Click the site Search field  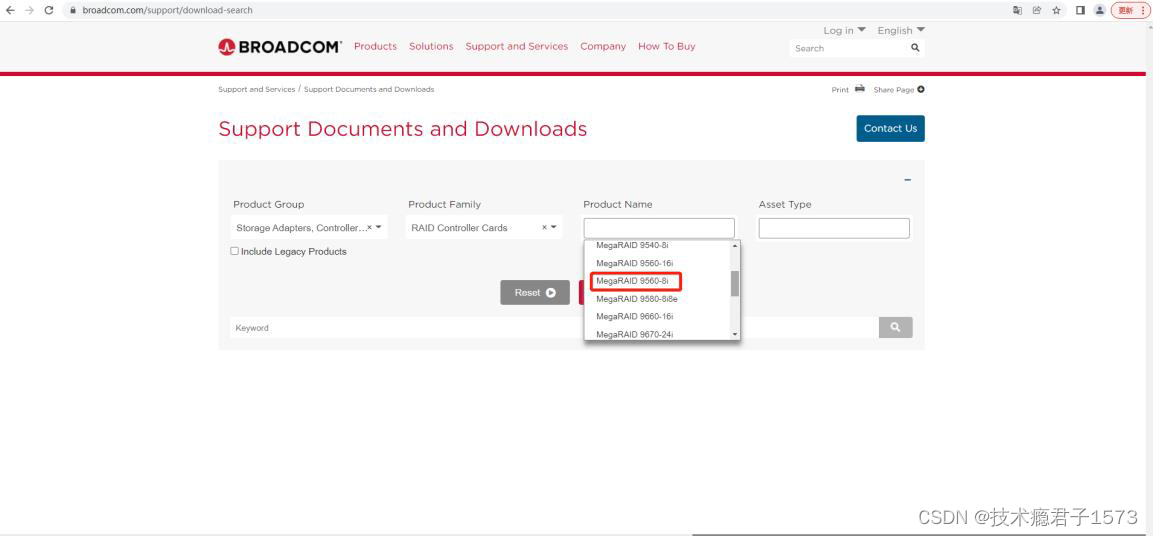pyautogui.click(x=849, y=48)
